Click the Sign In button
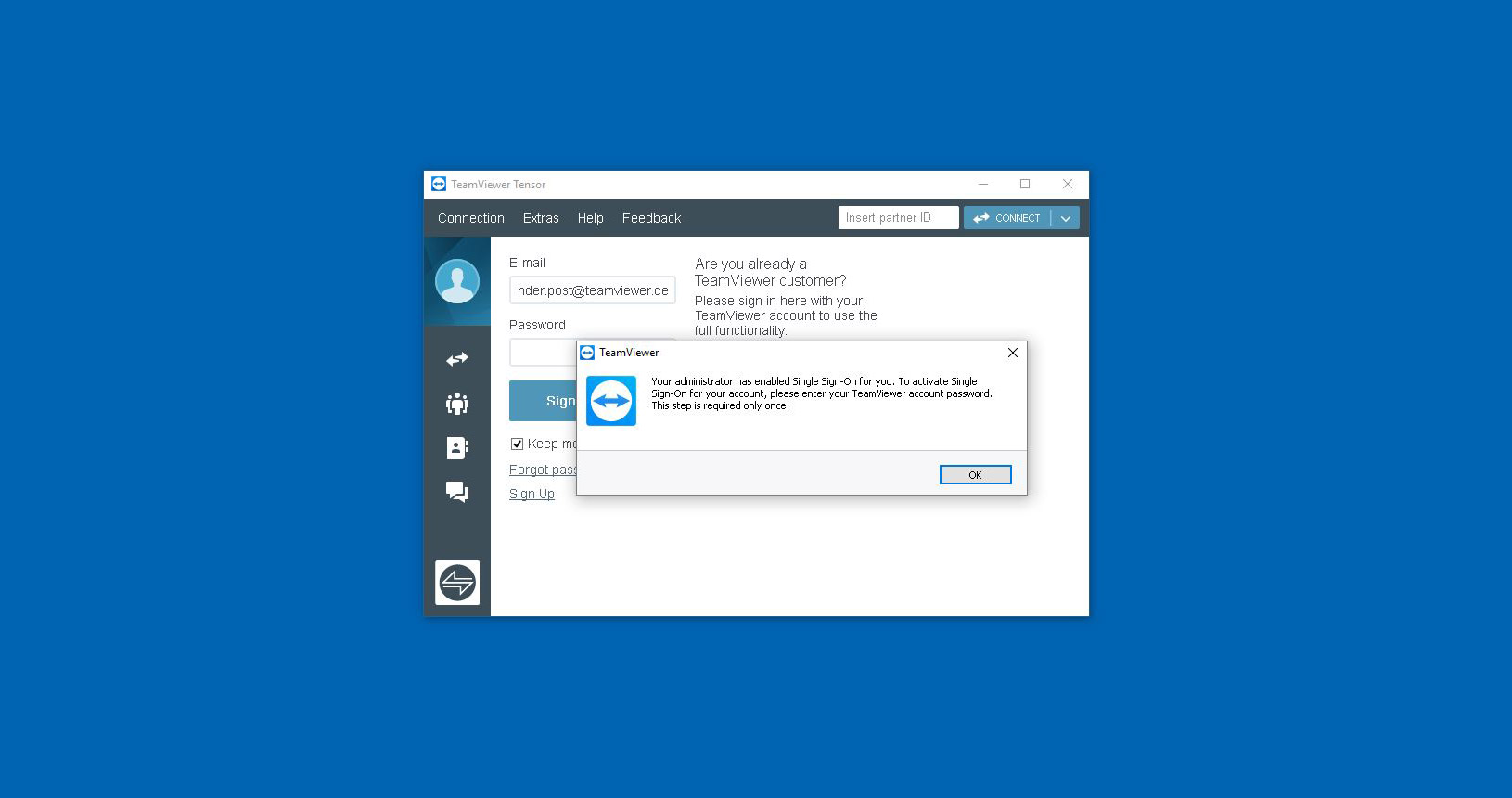Viewport: 1512px width, 798px height. [x=543, y=401]
